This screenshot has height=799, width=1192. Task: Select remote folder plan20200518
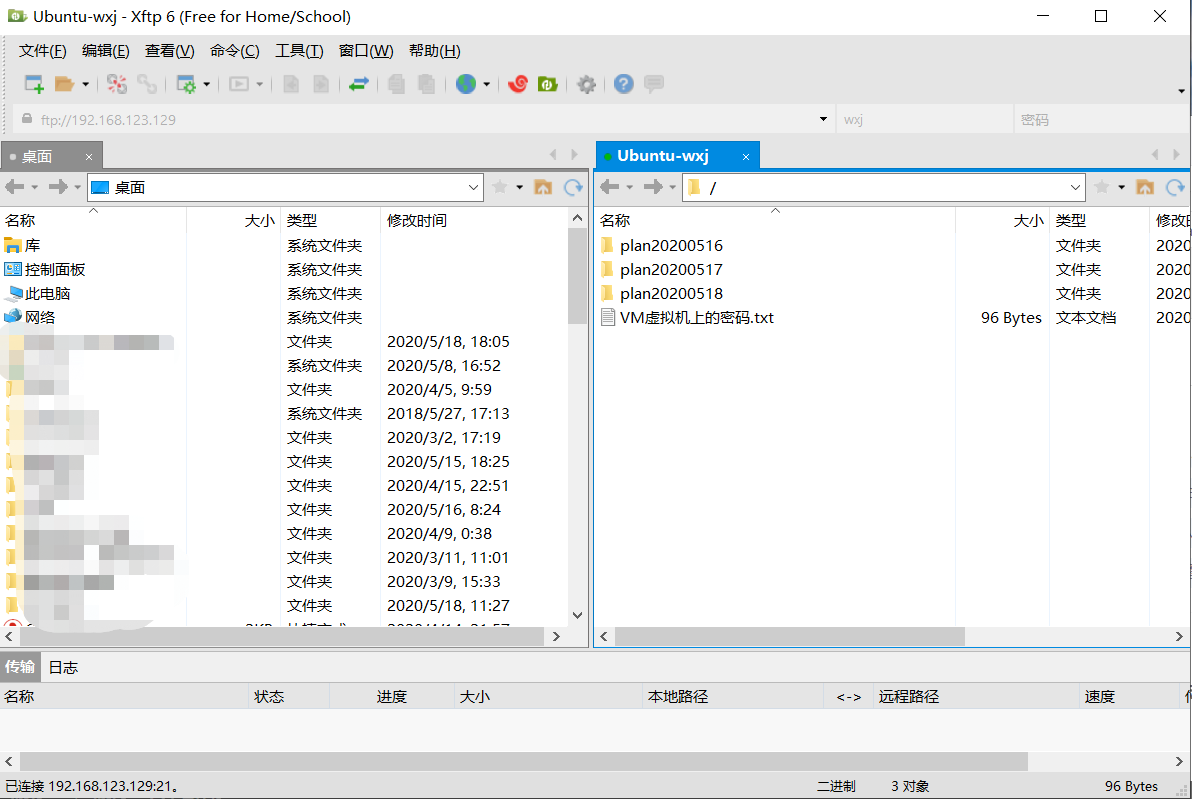coord(671,293)
